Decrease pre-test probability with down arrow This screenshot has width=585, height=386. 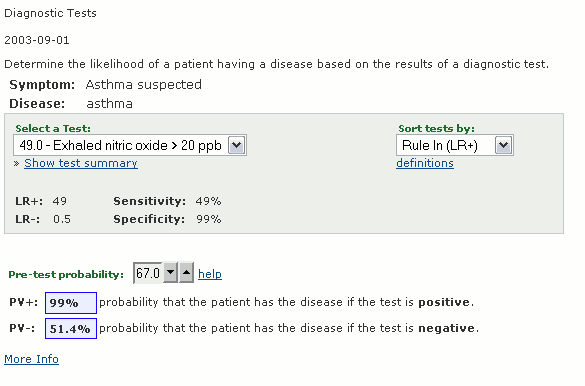tap(171, 273)
